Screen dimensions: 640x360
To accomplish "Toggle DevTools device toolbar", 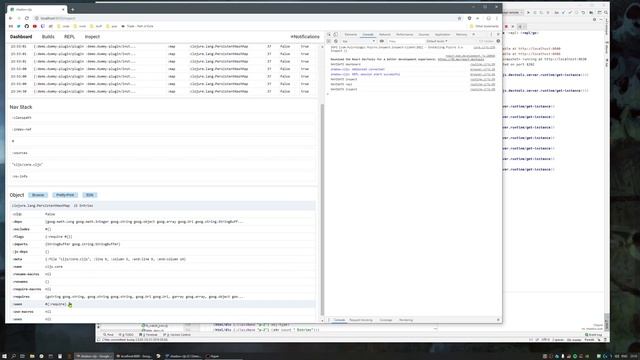I will point(336,35).
